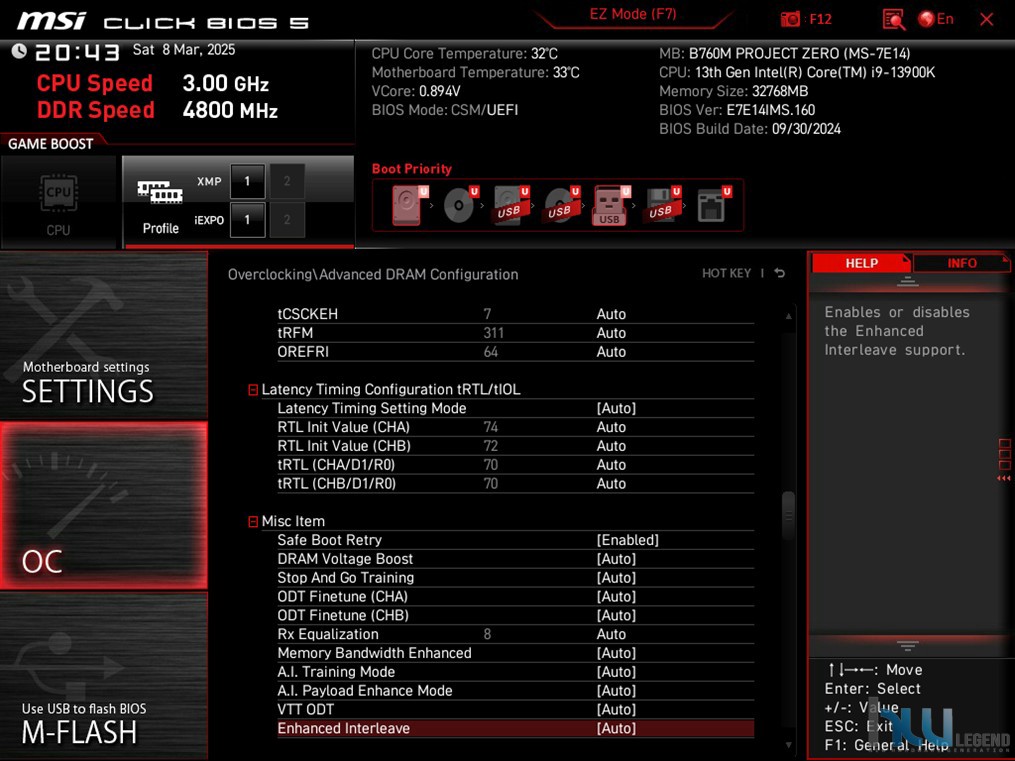Select the USB key boot device icon
Viewport: 1015px width, 761px height.
[x=610, y=205]
